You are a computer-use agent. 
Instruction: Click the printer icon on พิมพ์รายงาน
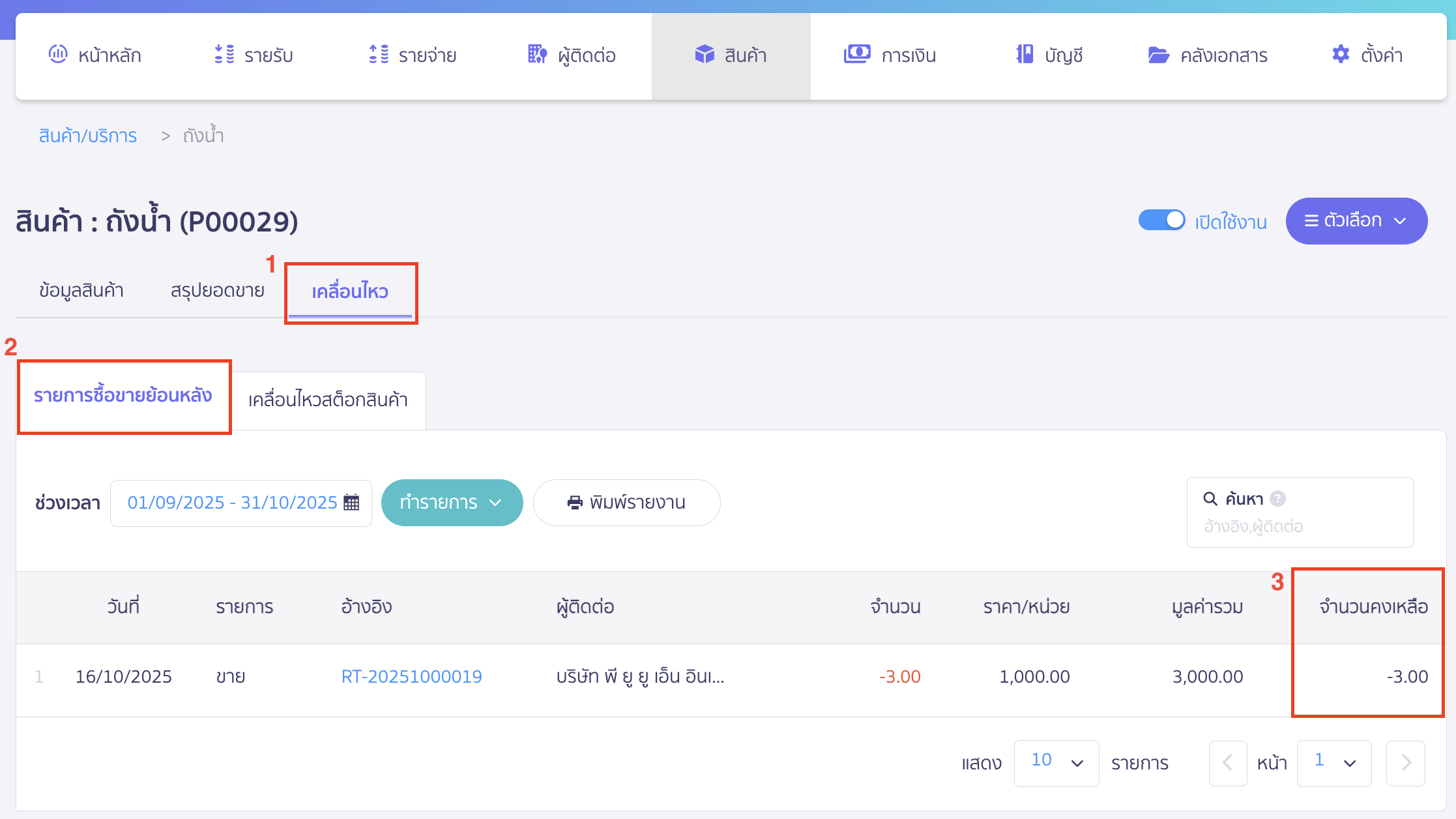(x=574, y=502)
